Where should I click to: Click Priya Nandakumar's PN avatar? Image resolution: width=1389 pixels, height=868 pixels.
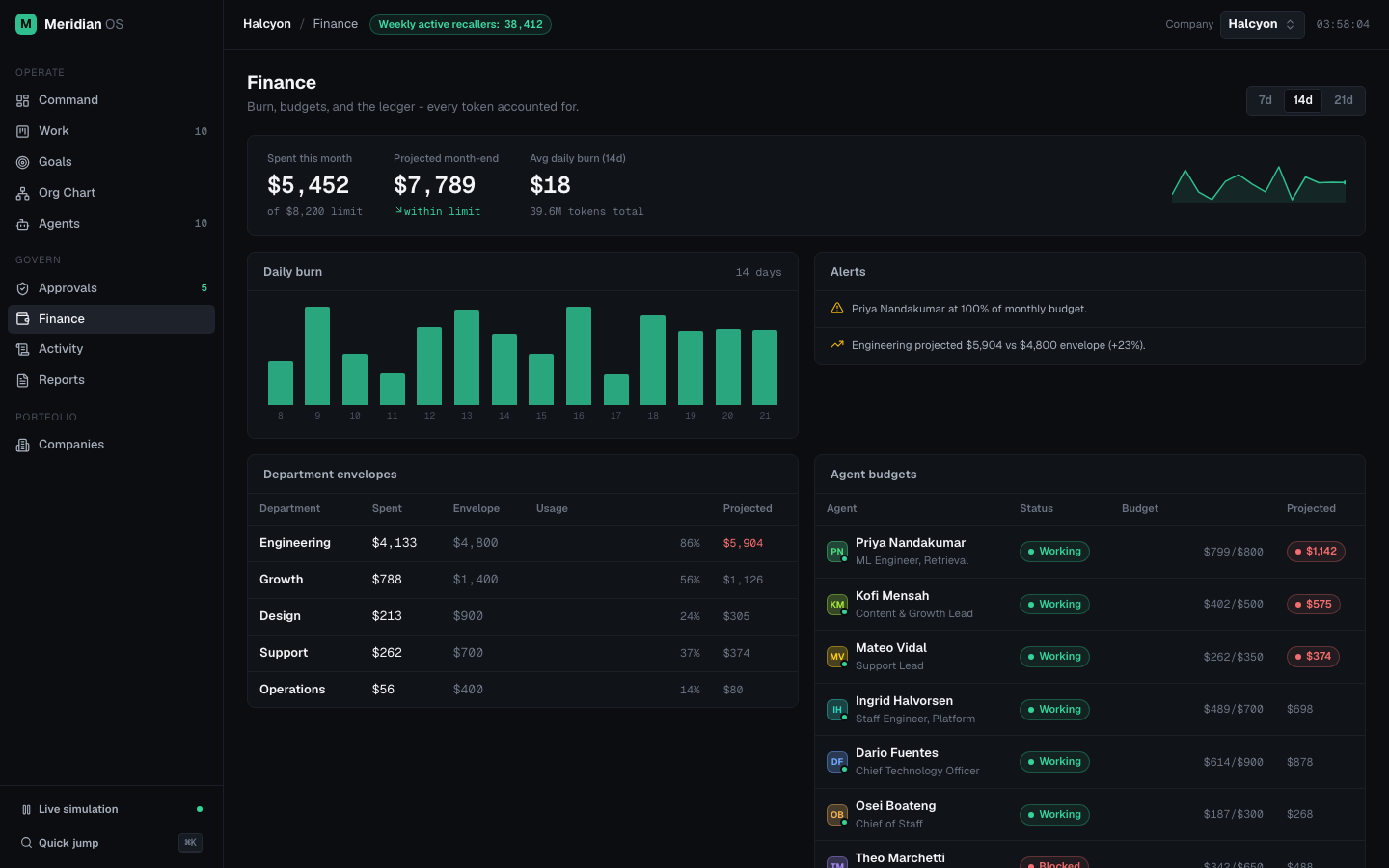[x=837, y=552]
